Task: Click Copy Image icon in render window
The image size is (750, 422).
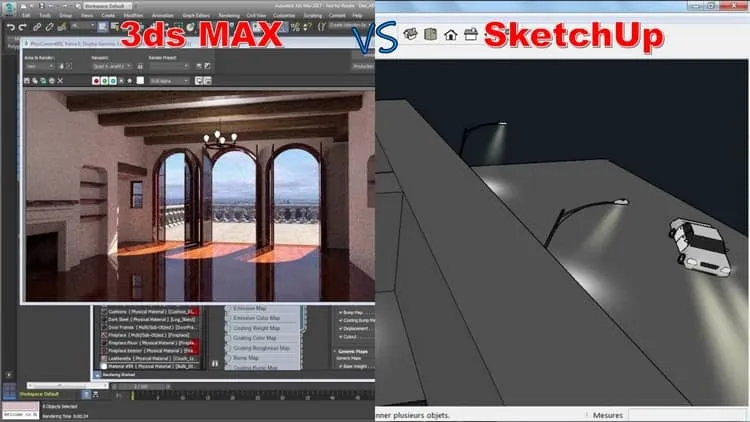Action: pos(35,81)
